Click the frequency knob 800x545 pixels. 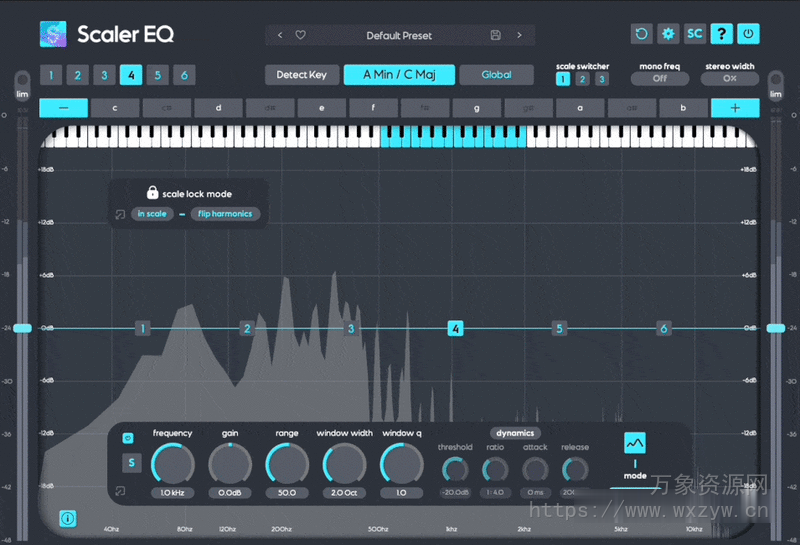[x=172, y=464]
